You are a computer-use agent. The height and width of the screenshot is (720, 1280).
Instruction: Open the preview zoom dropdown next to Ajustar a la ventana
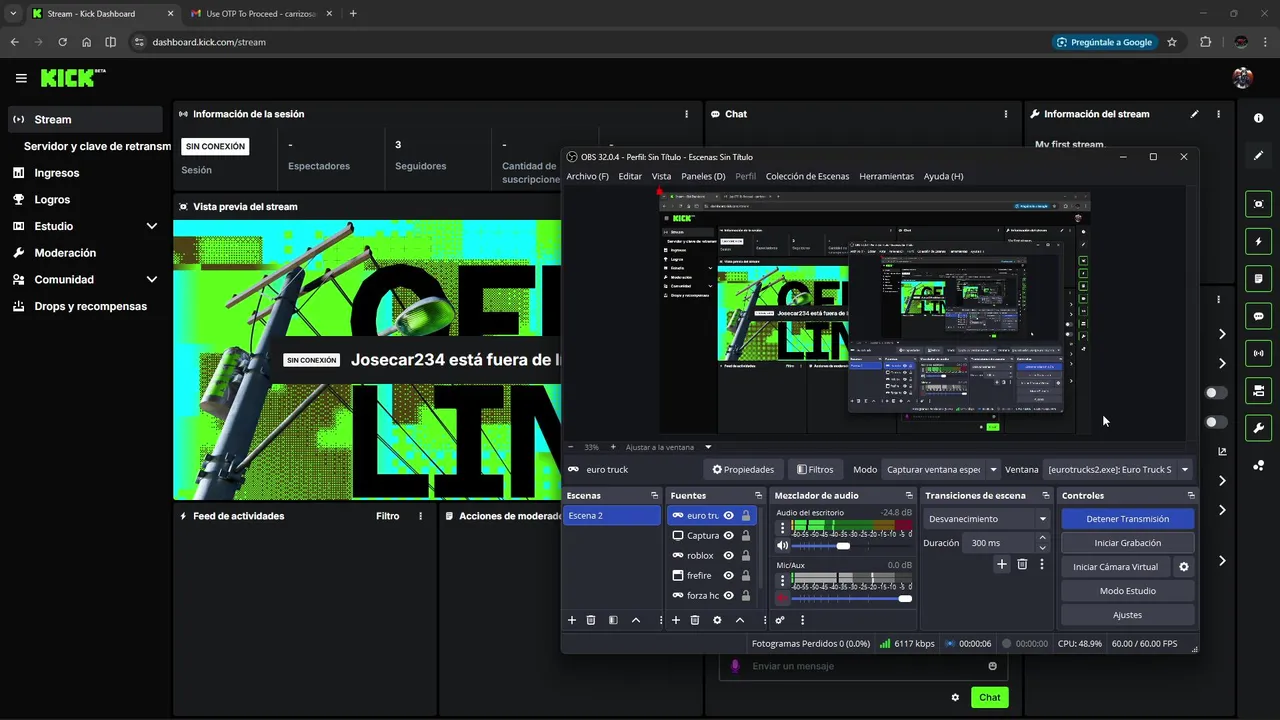tap(708, 447)
